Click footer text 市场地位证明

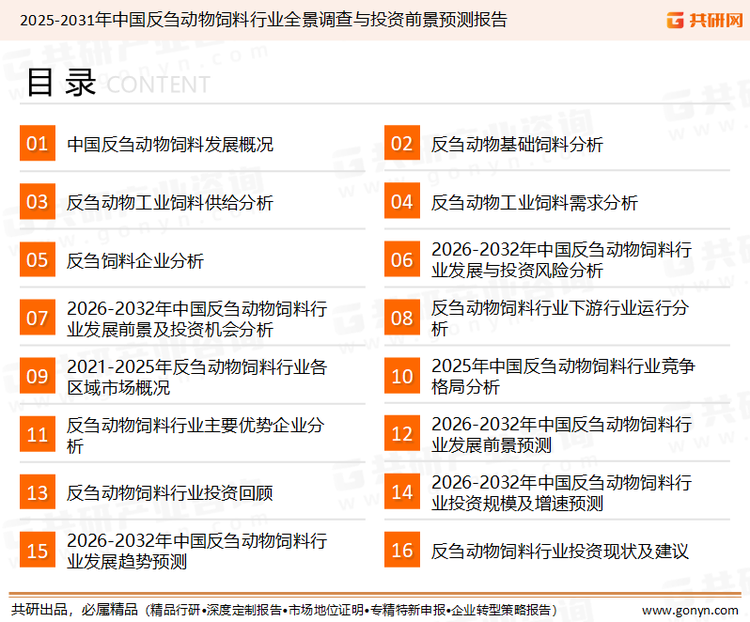(326, 610)
